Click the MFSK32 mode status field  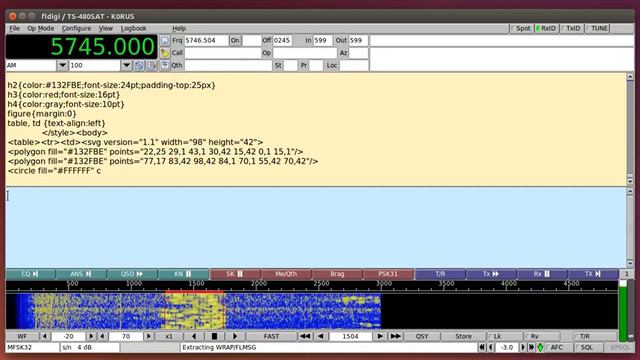click(32, 347)
